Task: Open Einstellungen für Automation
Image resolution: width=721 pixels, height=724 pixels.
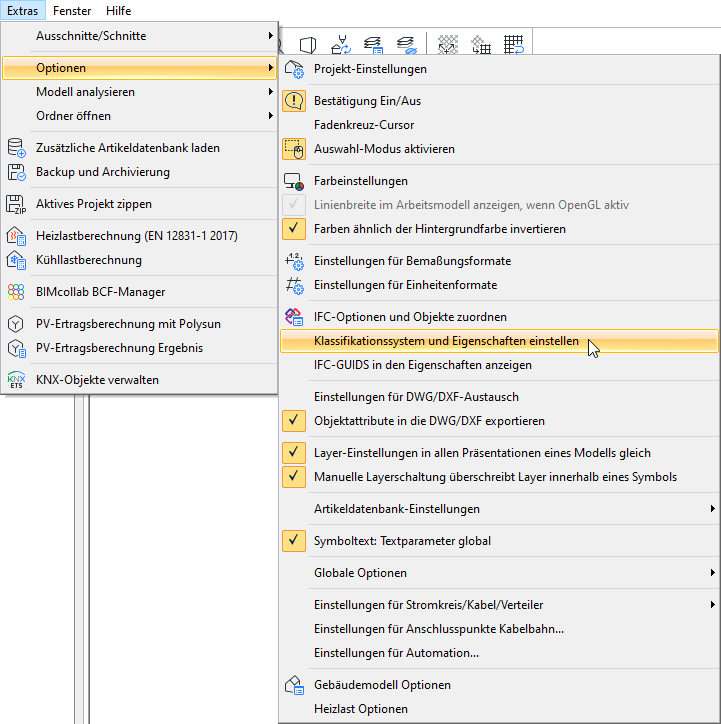Action: click(x=499, y=653)
